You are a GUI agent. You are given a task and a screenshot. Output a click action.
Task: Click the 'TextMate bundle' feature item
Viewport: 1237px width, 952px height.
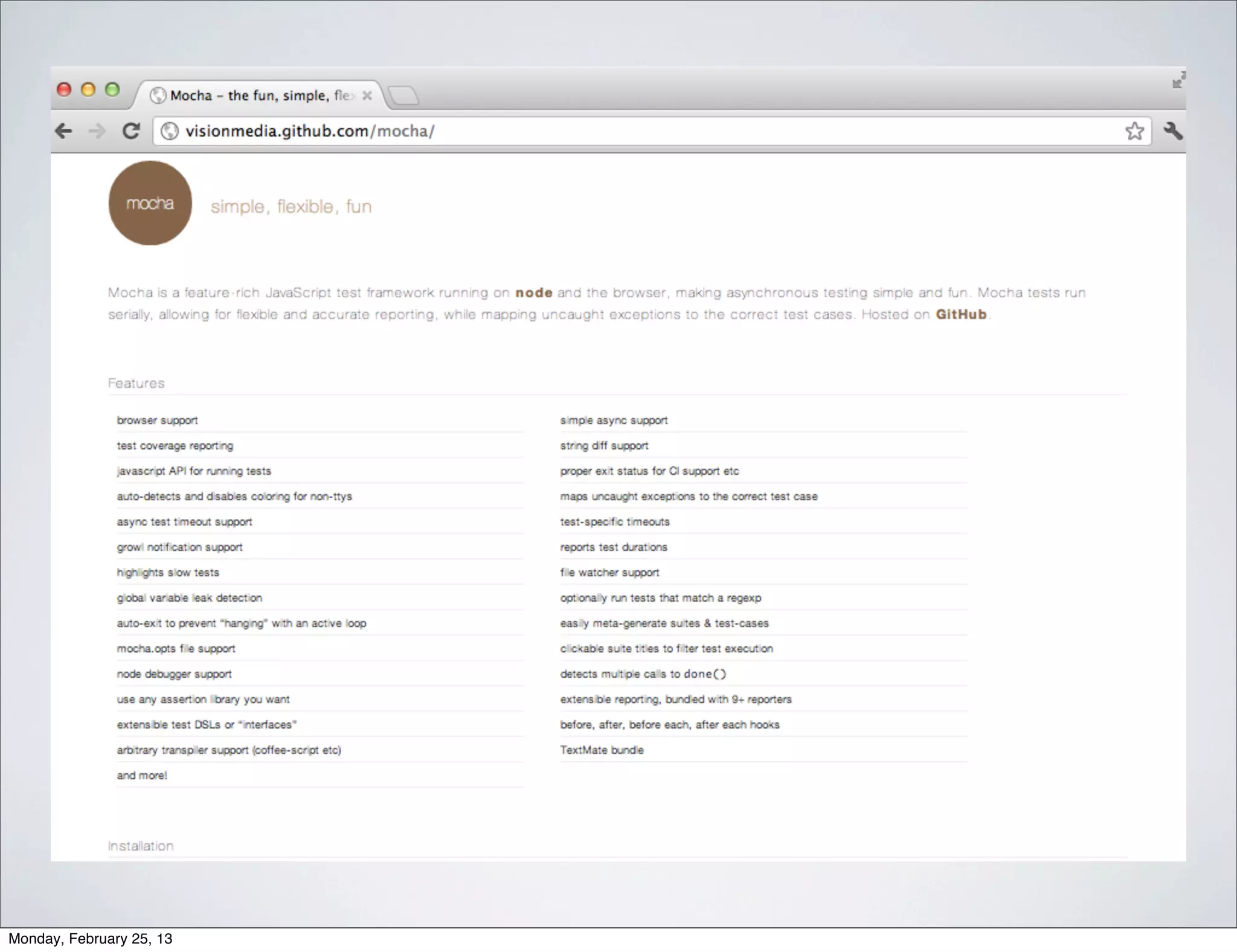(x=602, y=750)
